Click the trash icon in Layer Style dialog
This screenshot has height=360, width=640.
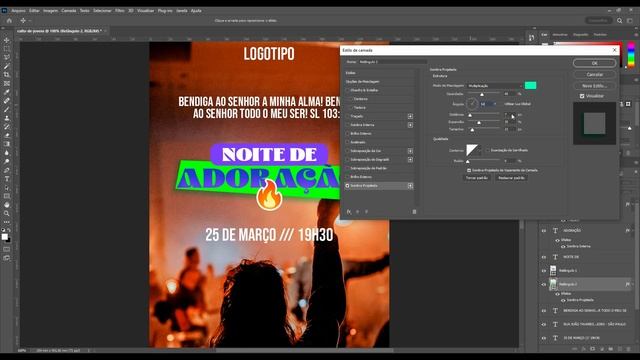(x=414, y=211)
